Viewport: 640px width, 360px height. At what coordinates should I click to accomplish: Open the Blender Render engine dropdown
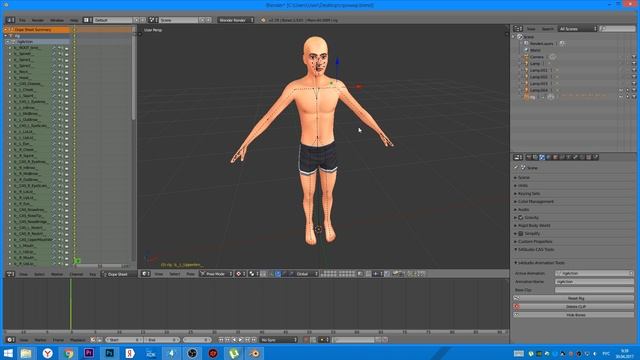236,20
